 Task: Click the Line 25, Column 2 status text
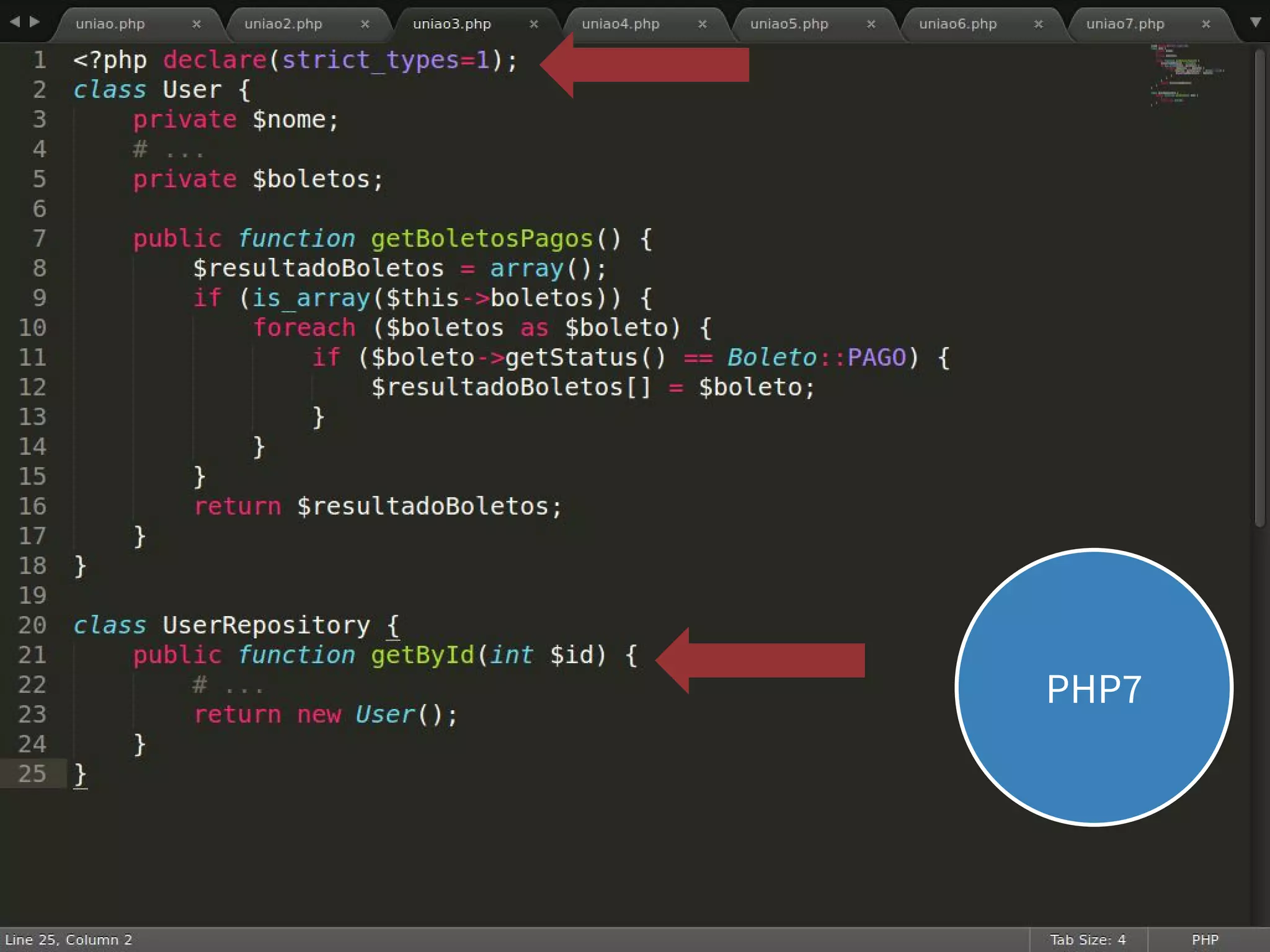click(68, 940)
